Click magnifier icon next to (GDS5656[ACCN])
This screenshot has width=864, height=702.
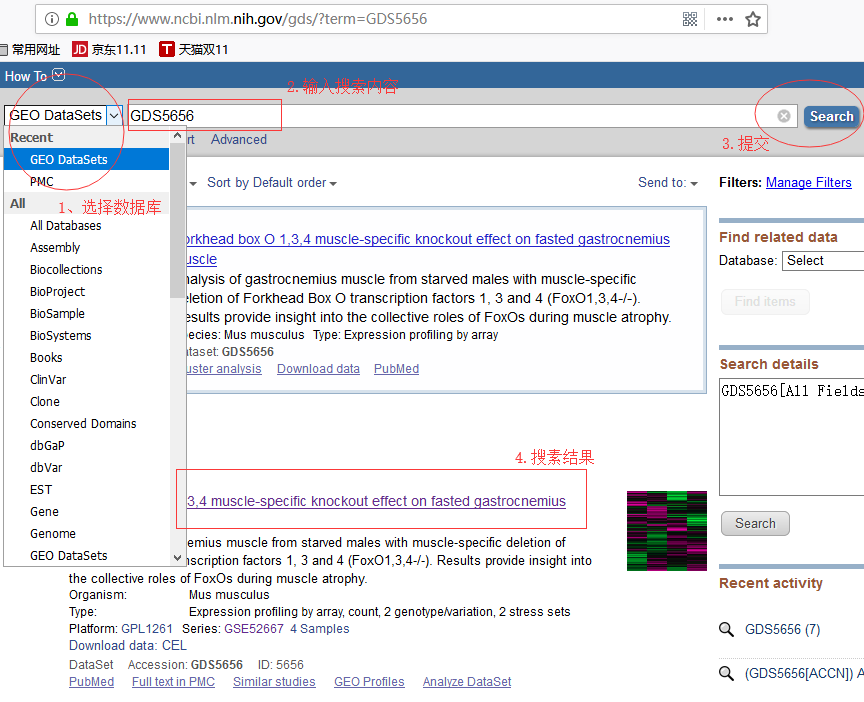pos(726,673)
